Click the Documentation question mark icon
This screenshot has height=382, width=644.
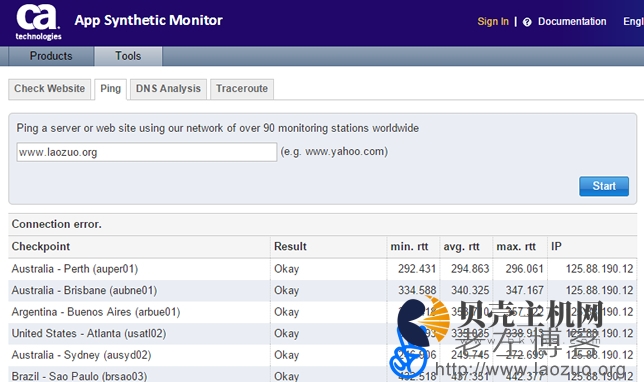[527, 22]
